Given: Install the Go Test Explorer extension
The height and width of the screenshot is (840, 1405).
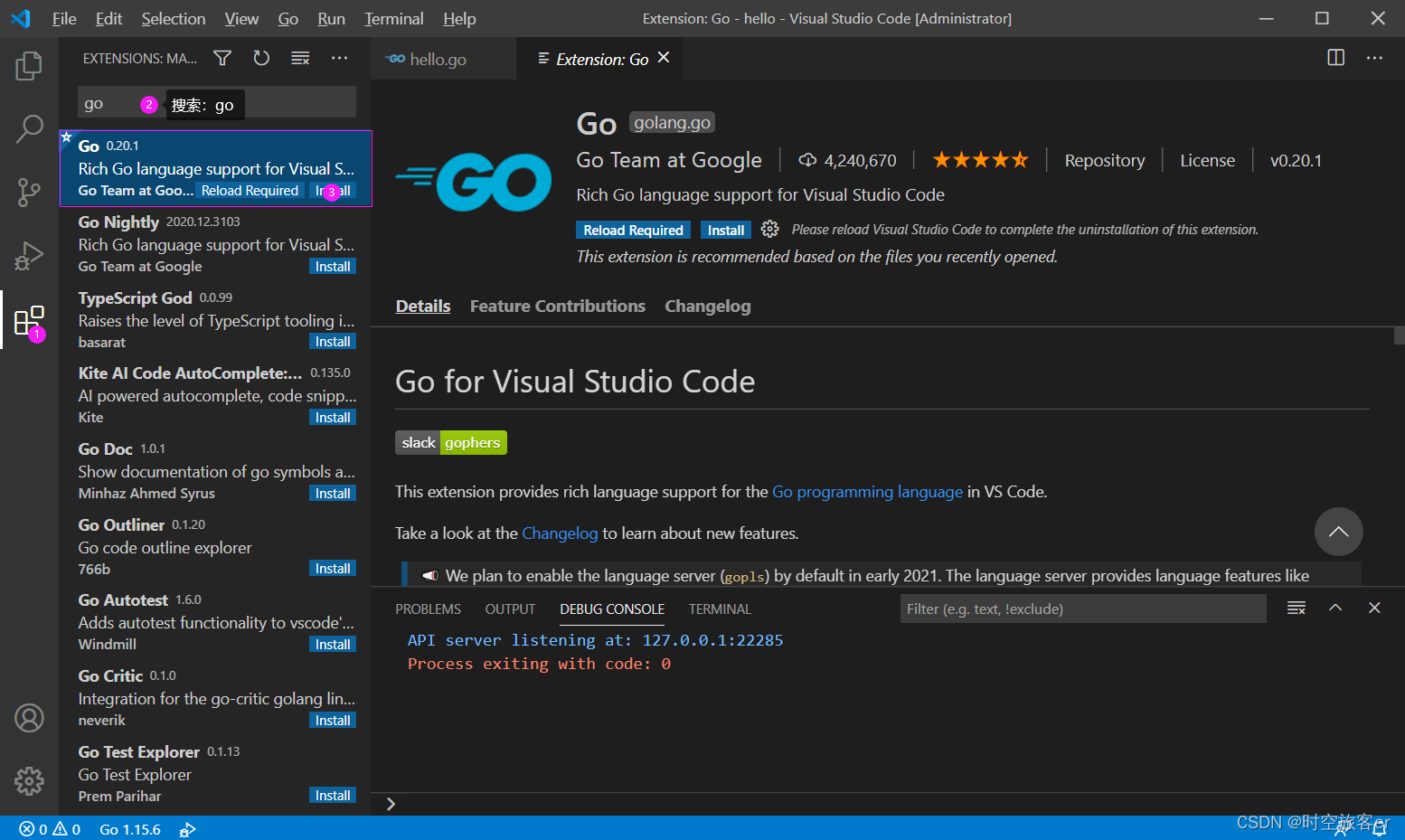Looking at the screenshot, I should click(x=333, y=796).
